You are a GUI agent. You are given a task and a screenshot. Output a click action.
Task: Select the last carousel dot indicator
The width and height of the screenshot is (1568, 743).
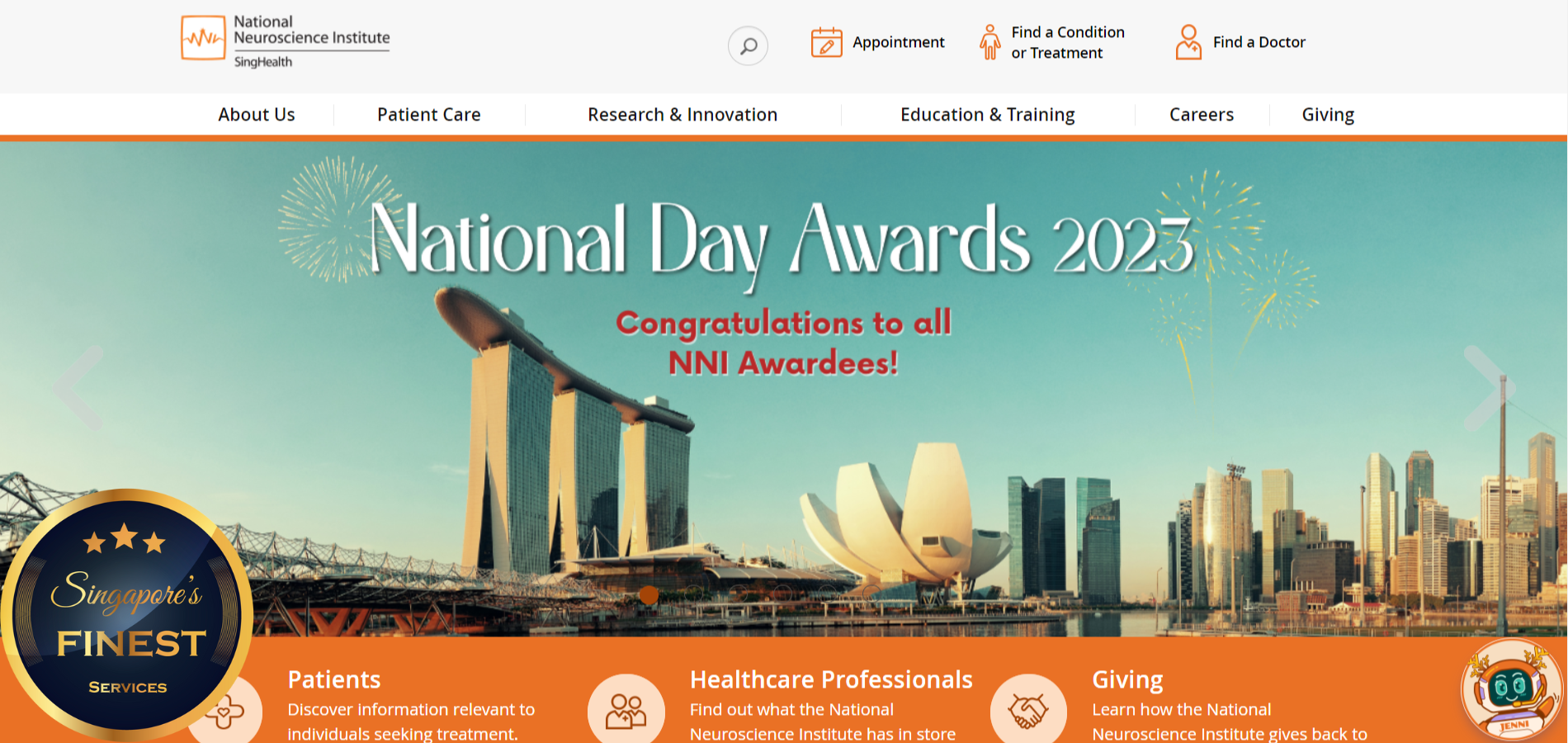point(871,594)
